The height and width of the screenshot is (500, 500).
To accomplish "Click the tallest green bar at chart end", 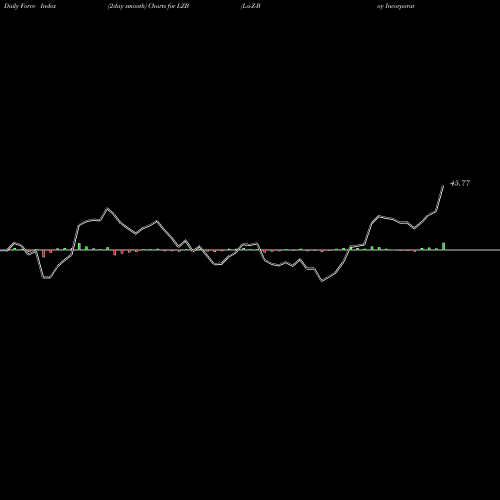I will [444, 246].
